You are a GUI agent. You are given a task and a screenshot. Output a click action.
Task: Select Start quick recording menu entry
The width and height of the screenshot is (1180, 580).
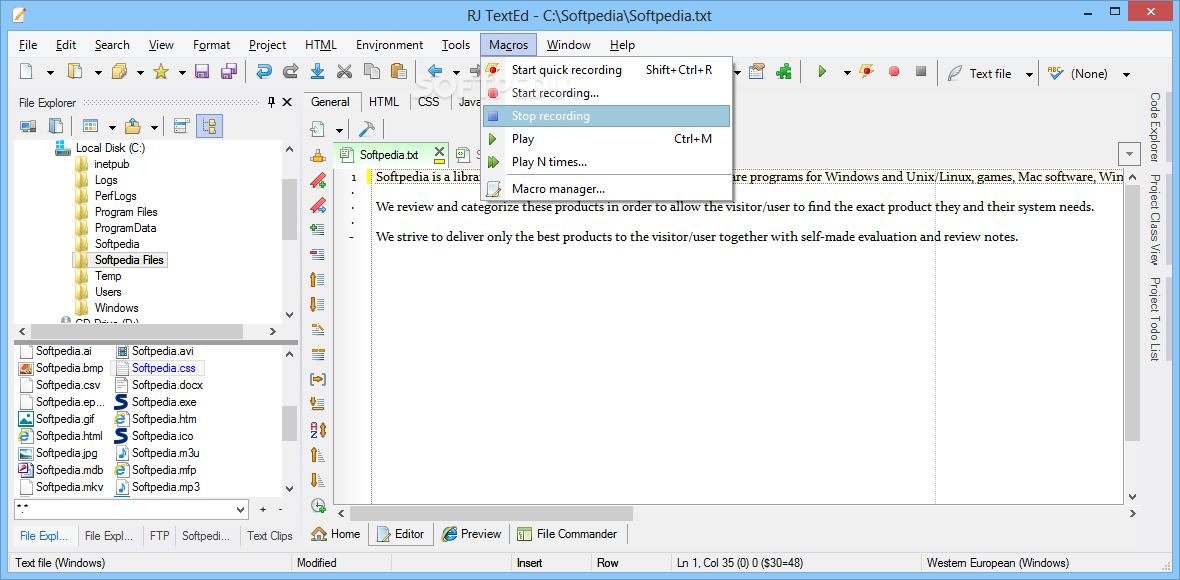[607, 70]
